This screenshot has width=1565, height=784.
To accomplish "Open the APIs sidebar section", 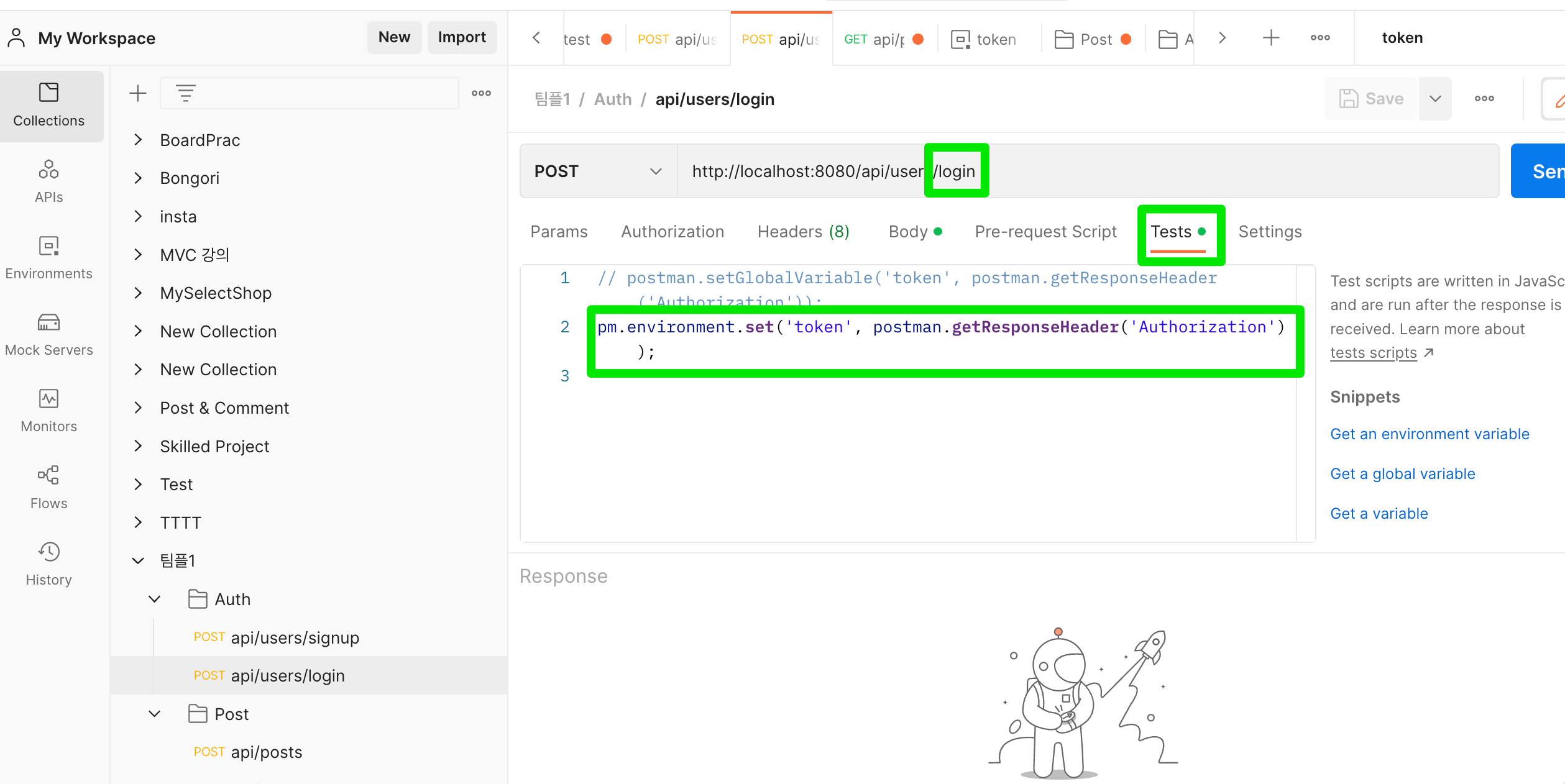I will [48, 181].
